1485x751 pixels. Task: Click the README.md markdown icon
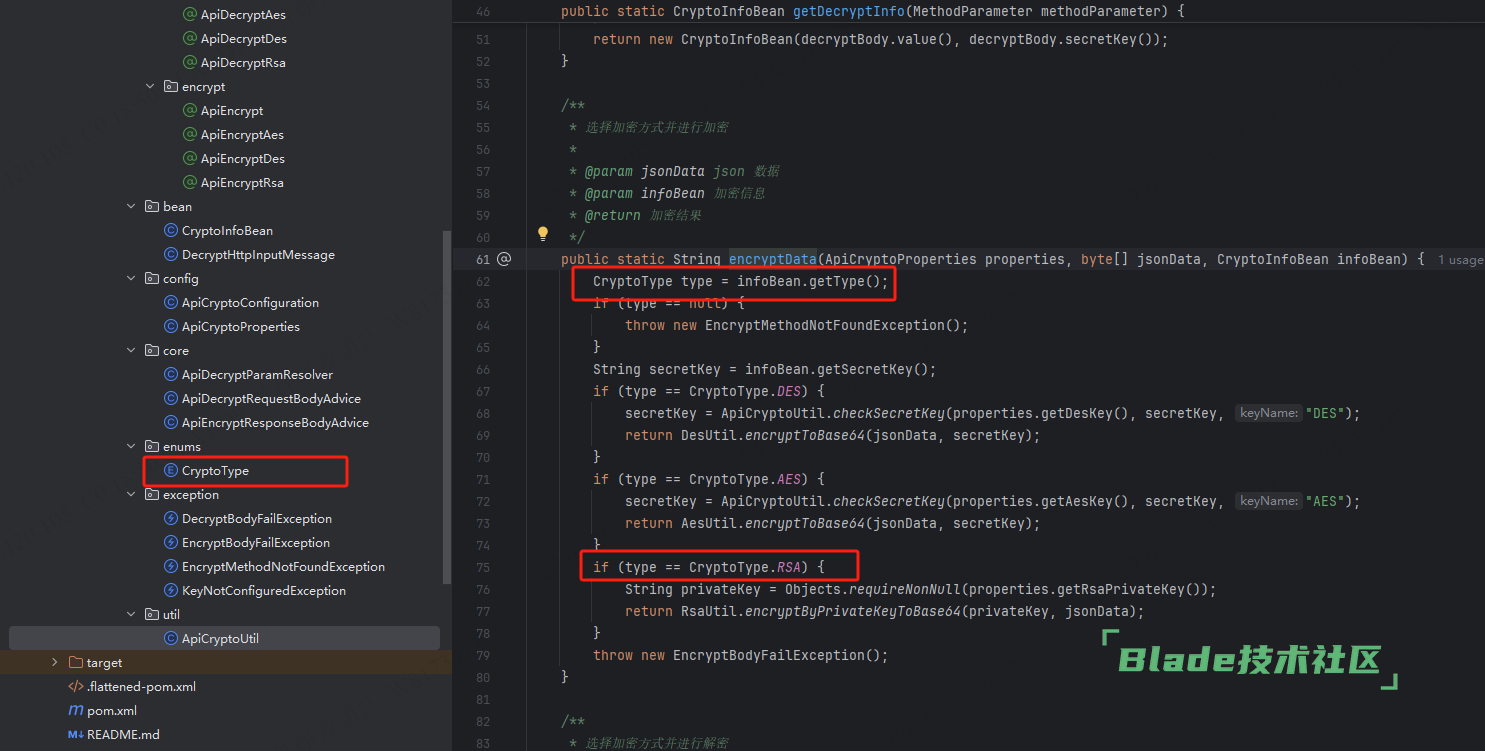75,735
